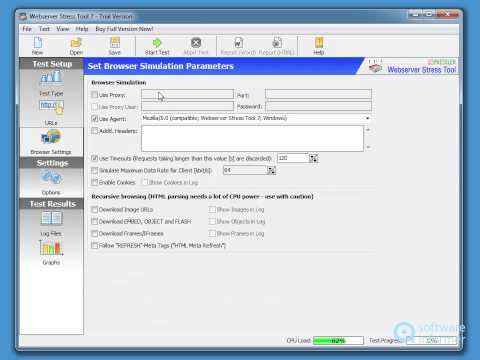Expand the Use Agent dropdown arrow

(x=367, y=118)
